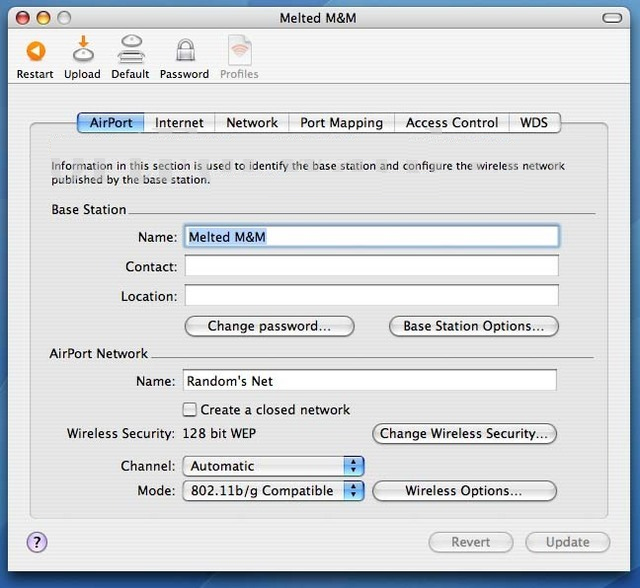The width and height of the screenshot is (640, 588).
Task: Open Base Station Options...
Action: tap(474, 326)
